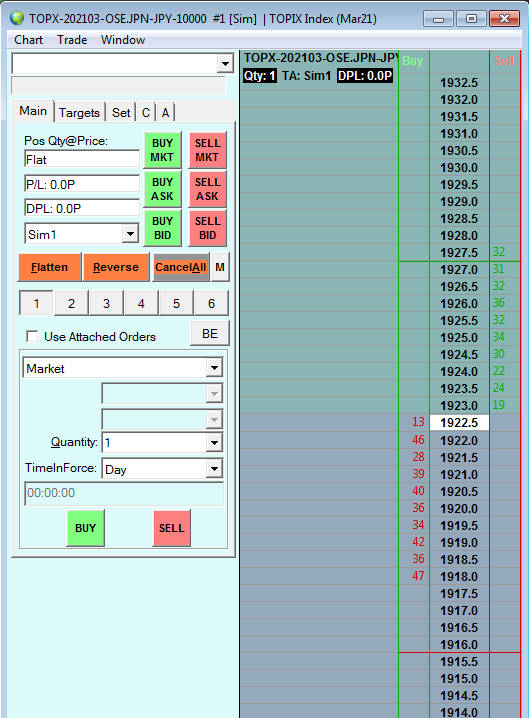Click price level 1925.0
This screenshot has height=718, width=529.
tap(459, 337)
